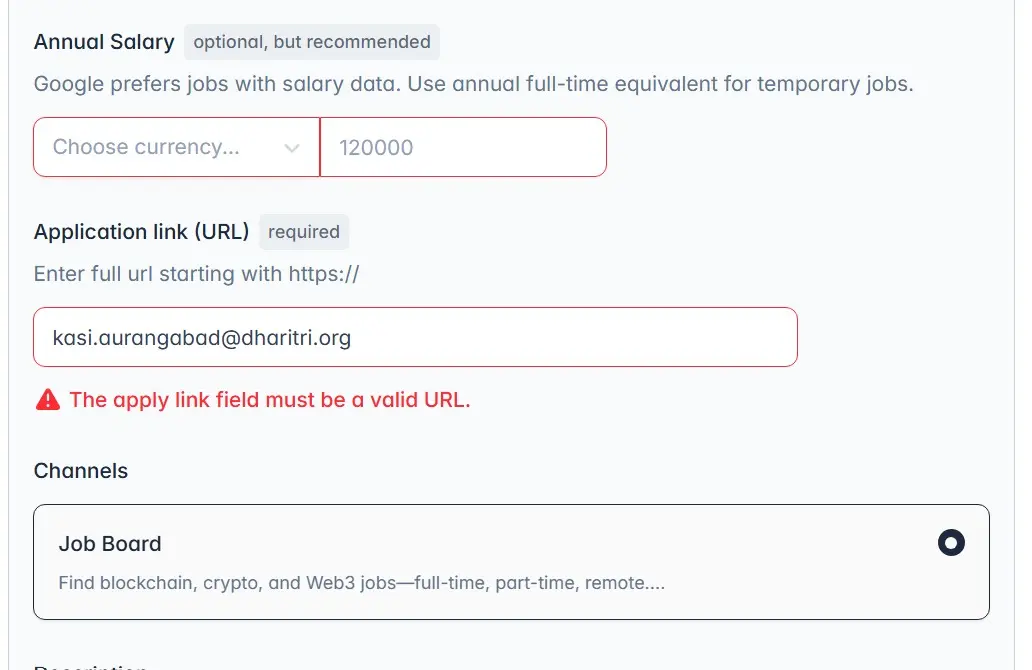Click the red warning triangle icon

click(x=47, y=400)
